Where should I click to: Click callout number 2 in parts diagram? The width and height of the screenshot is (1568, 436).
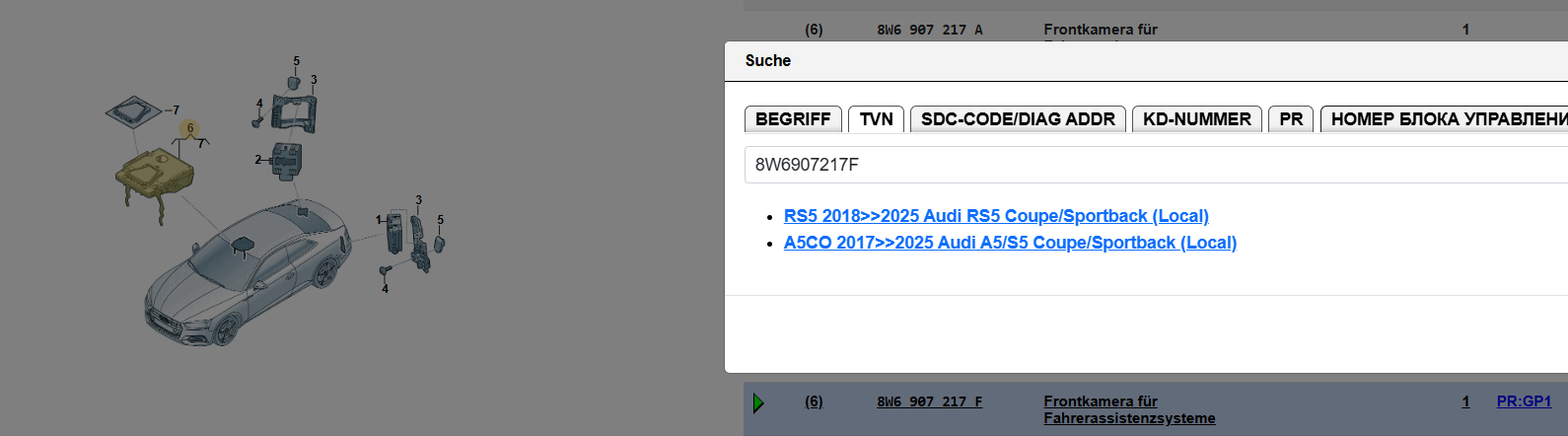point(258,160)
